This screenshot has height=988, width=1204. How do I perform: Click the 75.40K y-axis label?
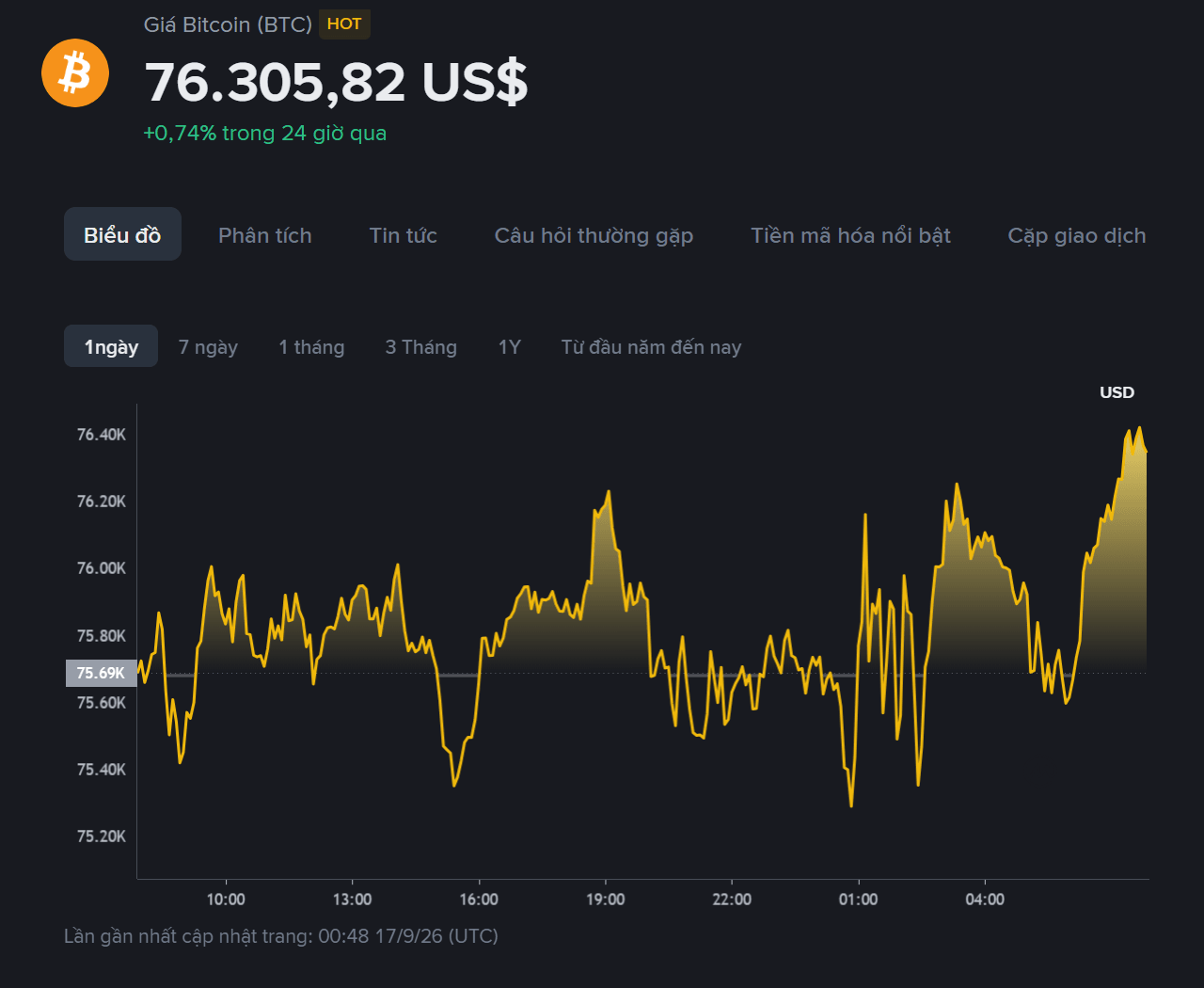pyautogui.click(x=101, y=769)
